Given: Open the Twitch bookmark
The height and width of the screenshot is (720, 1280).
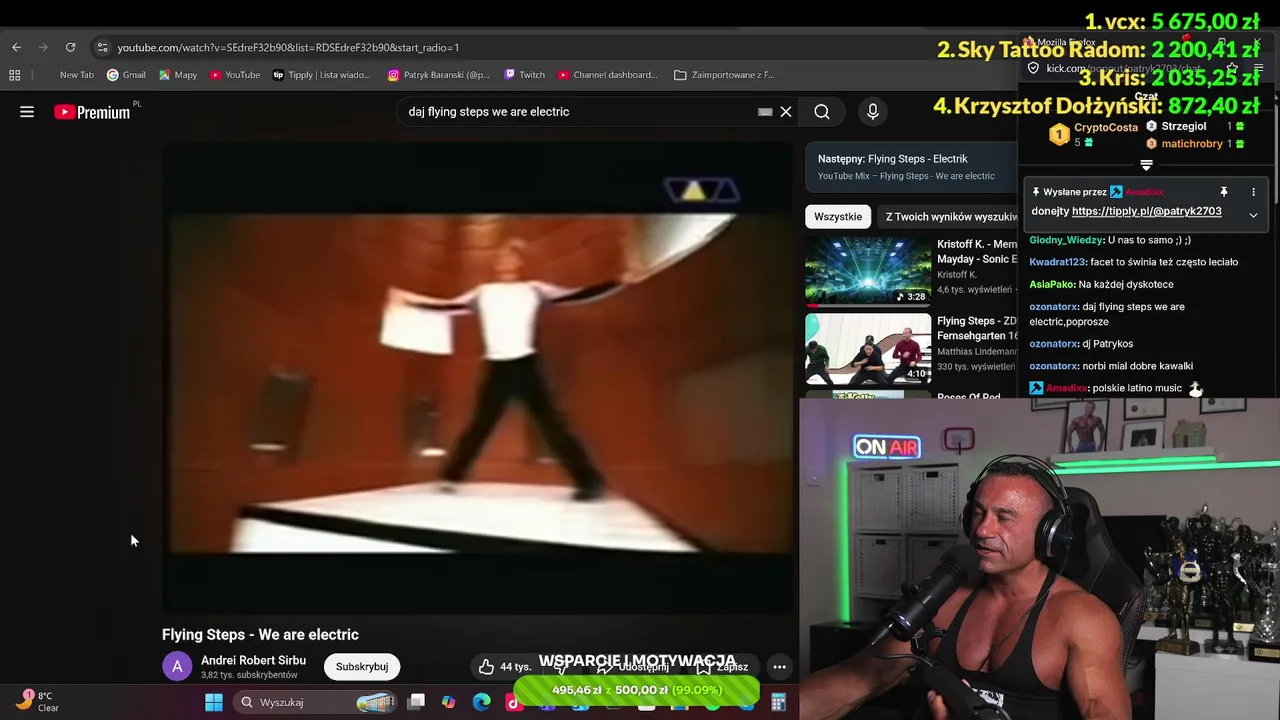Looking at the screenshot, I should point(525,75).
